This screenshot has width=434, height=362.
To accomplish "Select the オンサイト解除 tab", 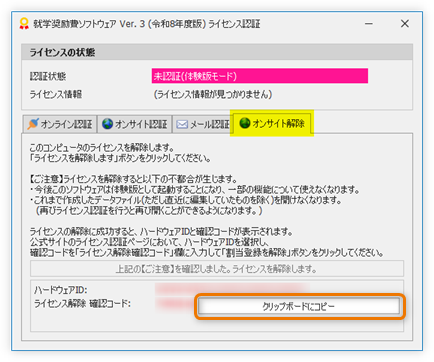I will coord(272,123).
